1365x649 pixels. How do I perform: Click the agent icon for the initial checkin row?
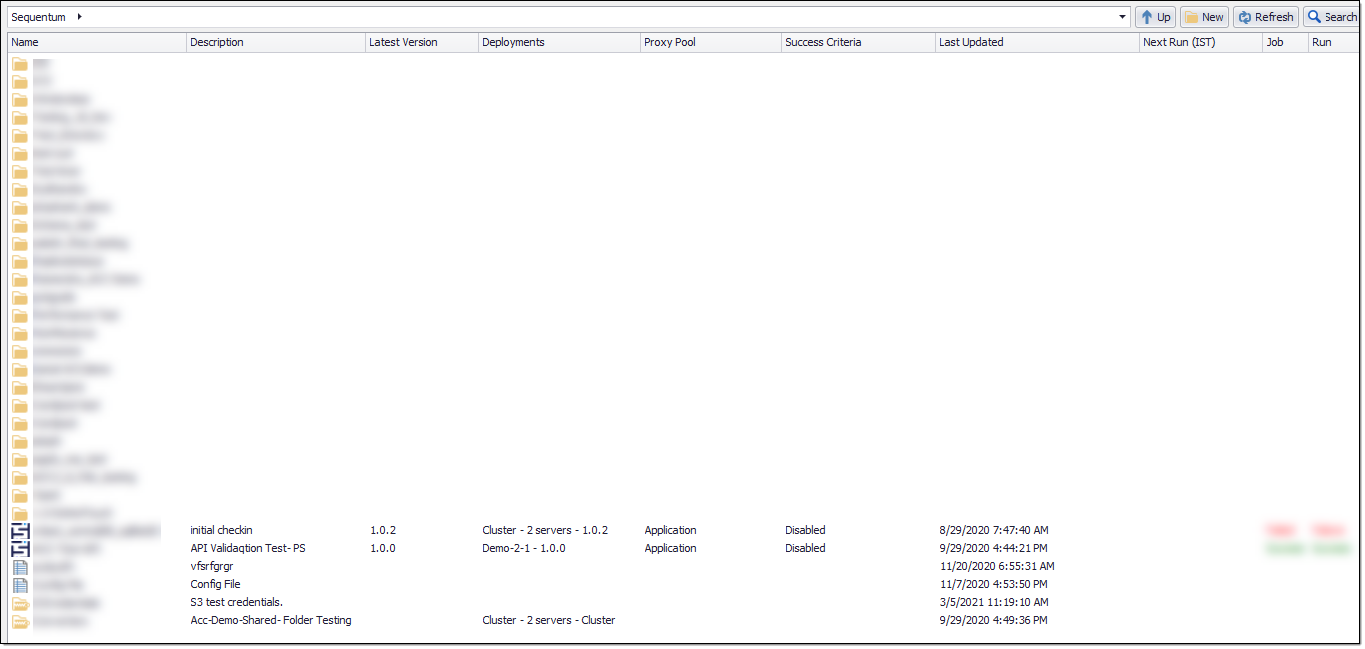pos(20,530)
